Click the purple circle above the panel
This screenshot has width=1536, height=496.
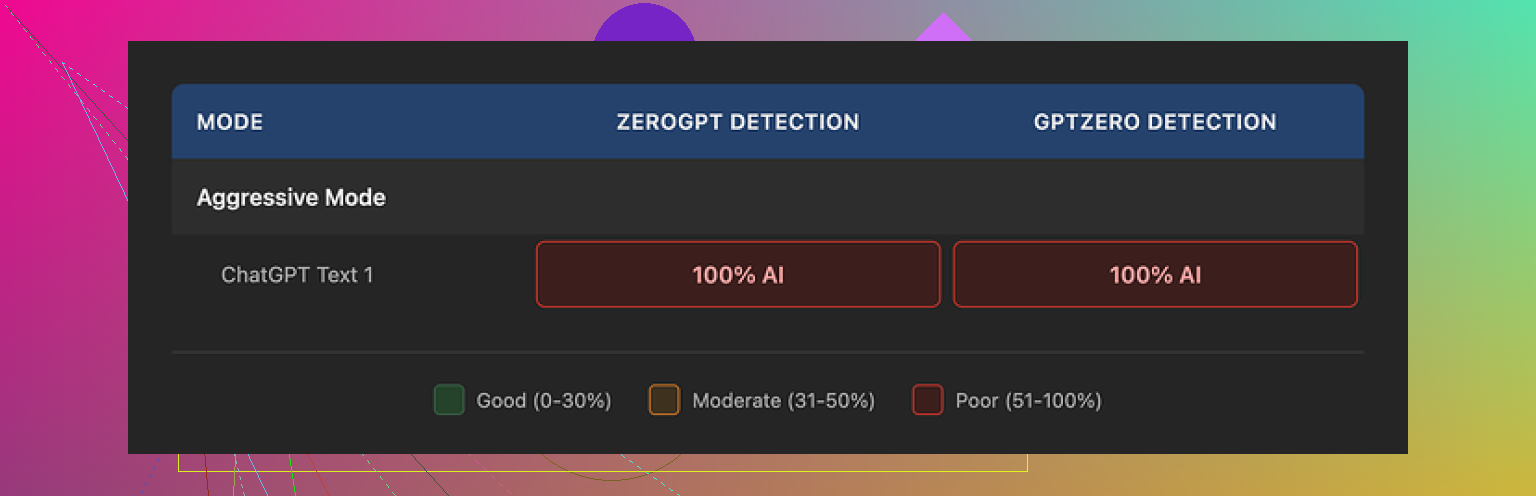point(644,24)
